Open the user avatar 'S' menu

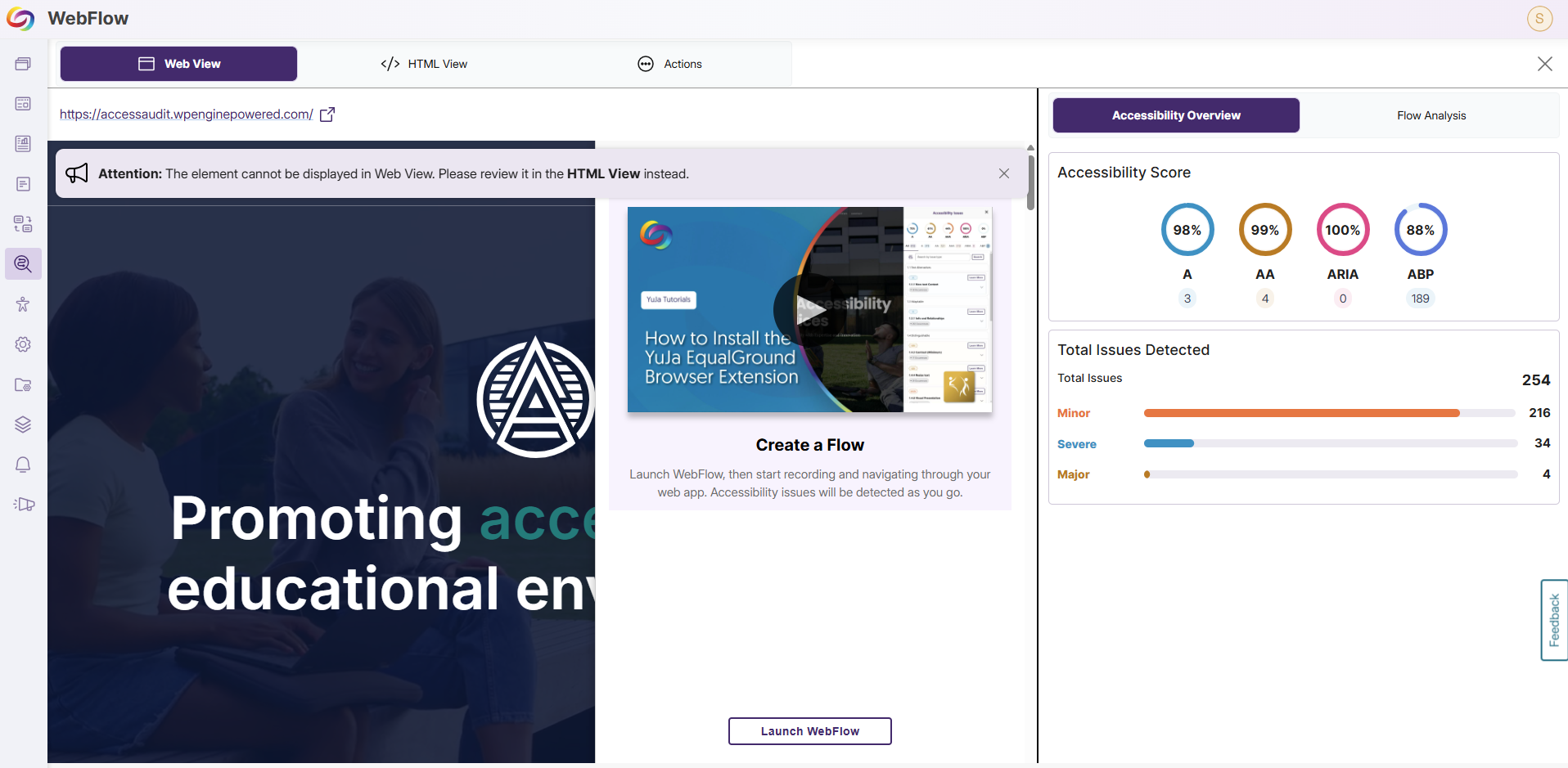click(1539, 18)
